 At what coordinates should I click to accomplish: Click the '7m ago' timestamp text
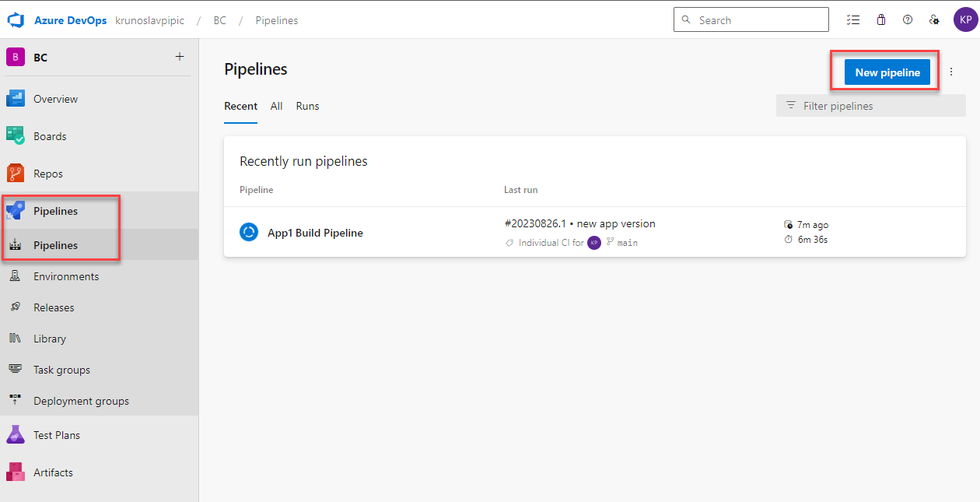point(812,224)
